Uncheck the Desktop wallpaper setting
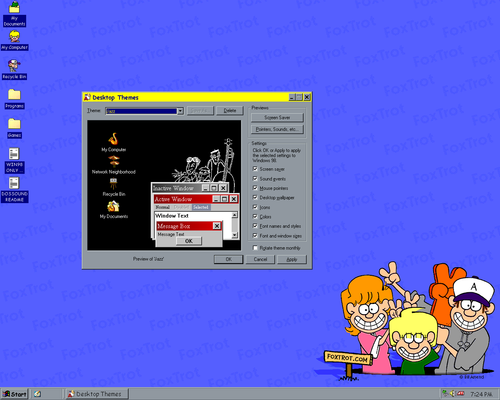 (255, 197)
